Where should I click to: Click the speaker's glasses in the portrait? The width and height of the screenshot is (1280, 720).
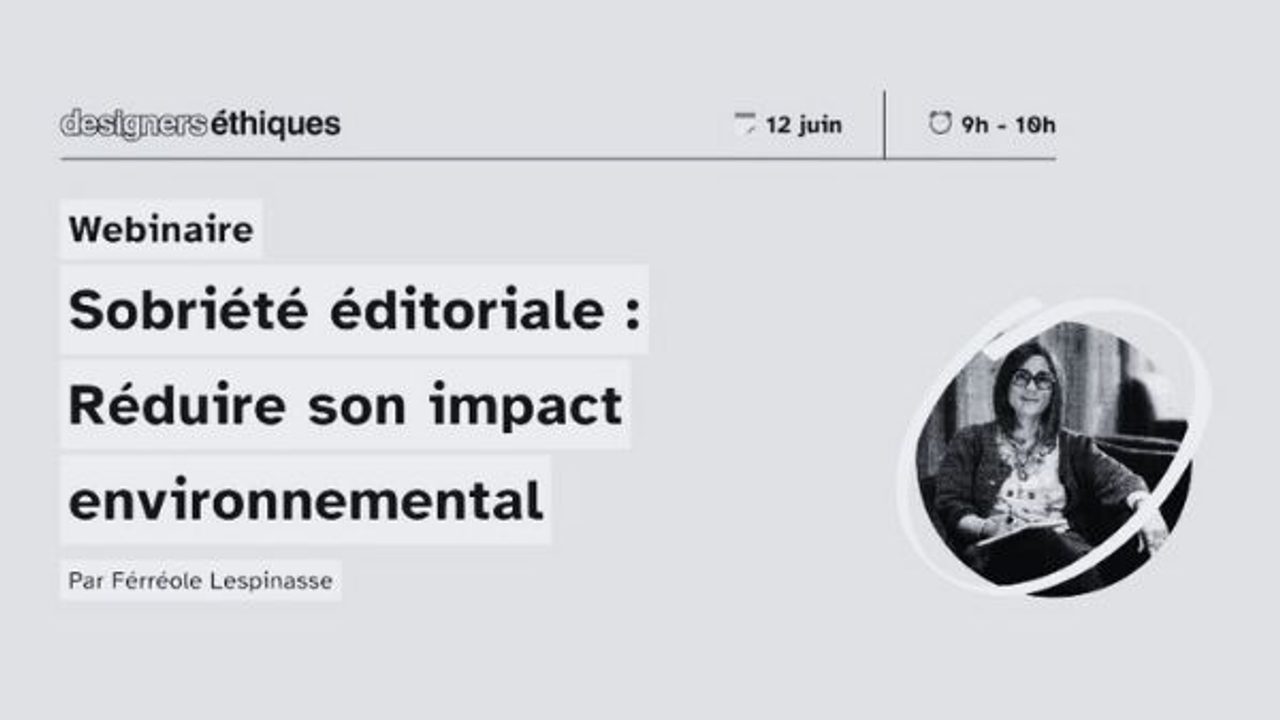pos(1033,379)
